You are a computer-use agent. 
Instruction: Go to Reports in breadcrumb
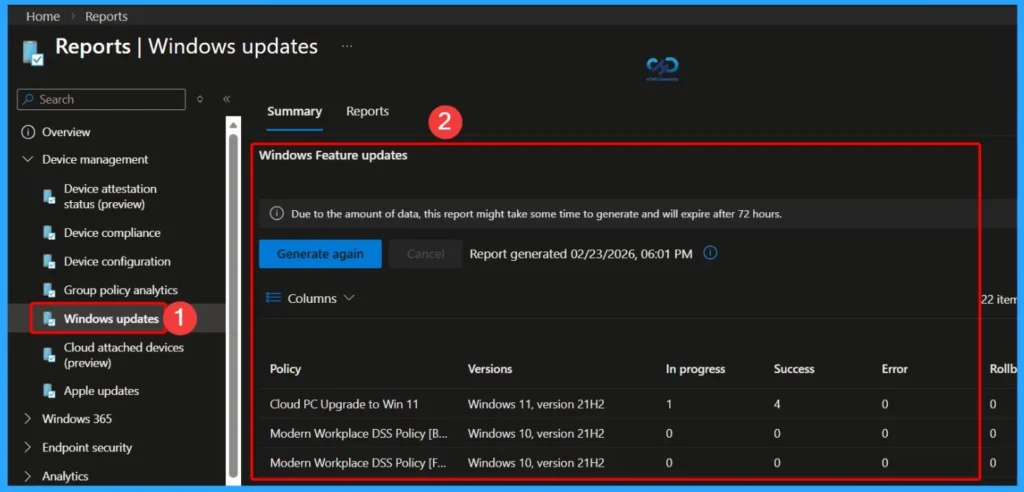pyautogui.click(x=106, y=16)
